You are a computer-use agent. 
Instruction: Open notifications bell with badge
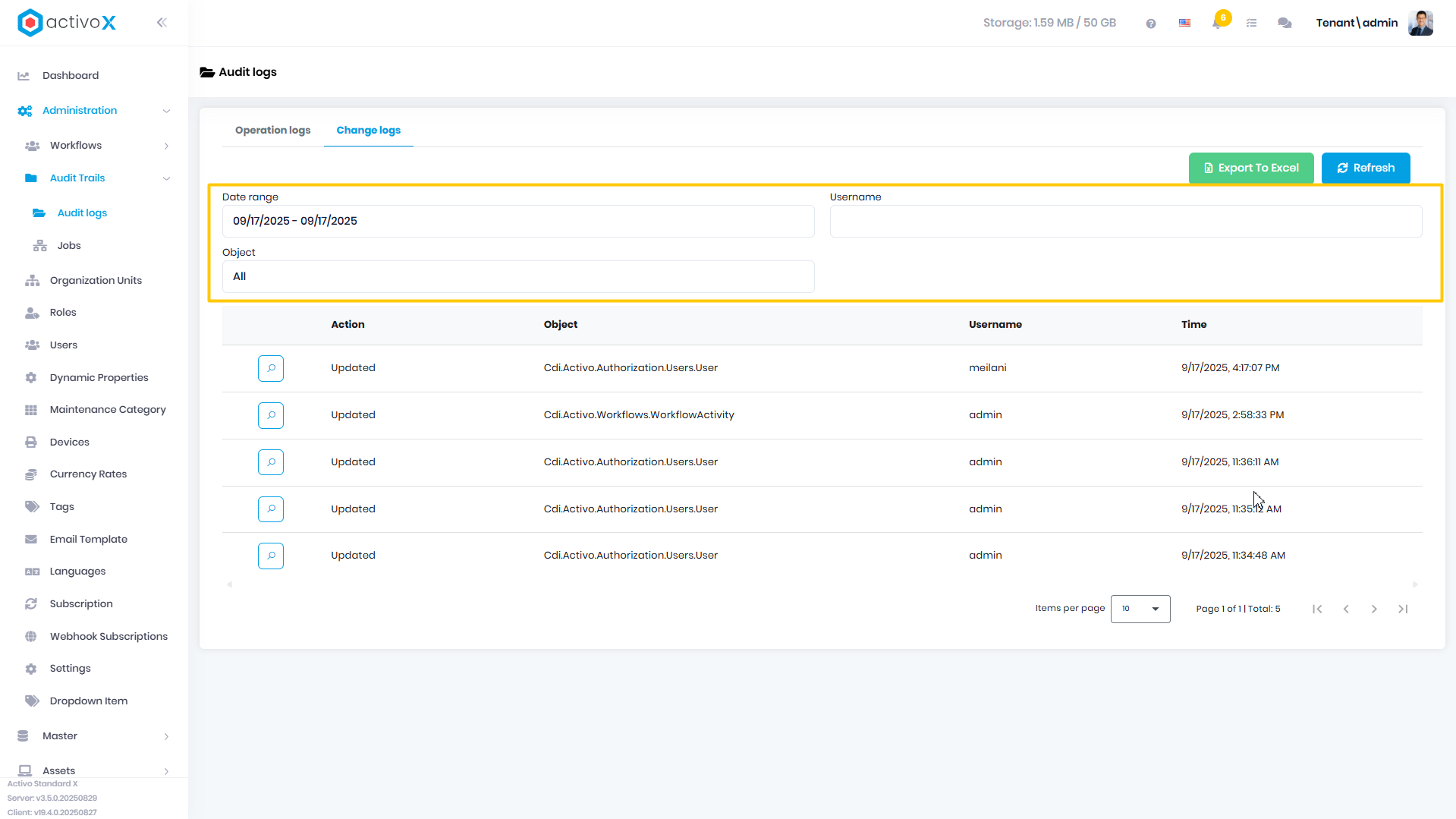tap(1218, 22)
